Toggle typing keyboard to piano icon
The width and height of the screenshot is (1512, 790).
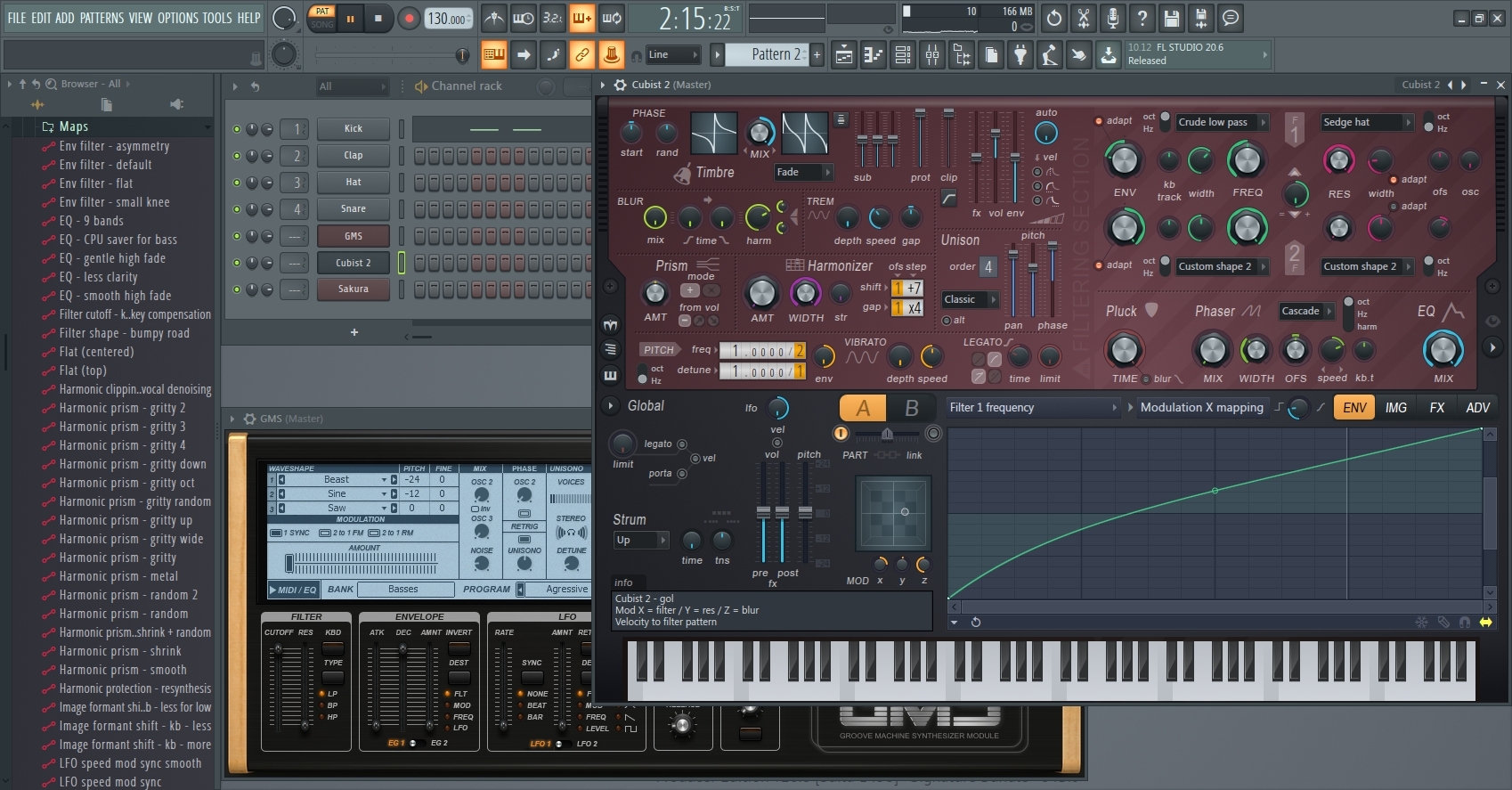point(494,54)
